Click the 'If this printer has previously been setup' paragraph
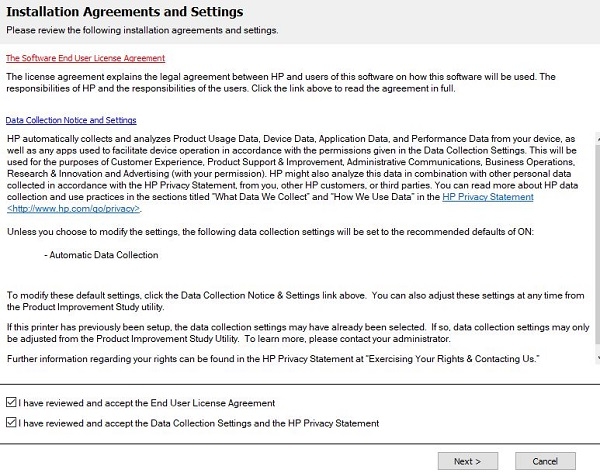Screen dimensions: 600x473 pyautogui.click(x=298, y=333)
